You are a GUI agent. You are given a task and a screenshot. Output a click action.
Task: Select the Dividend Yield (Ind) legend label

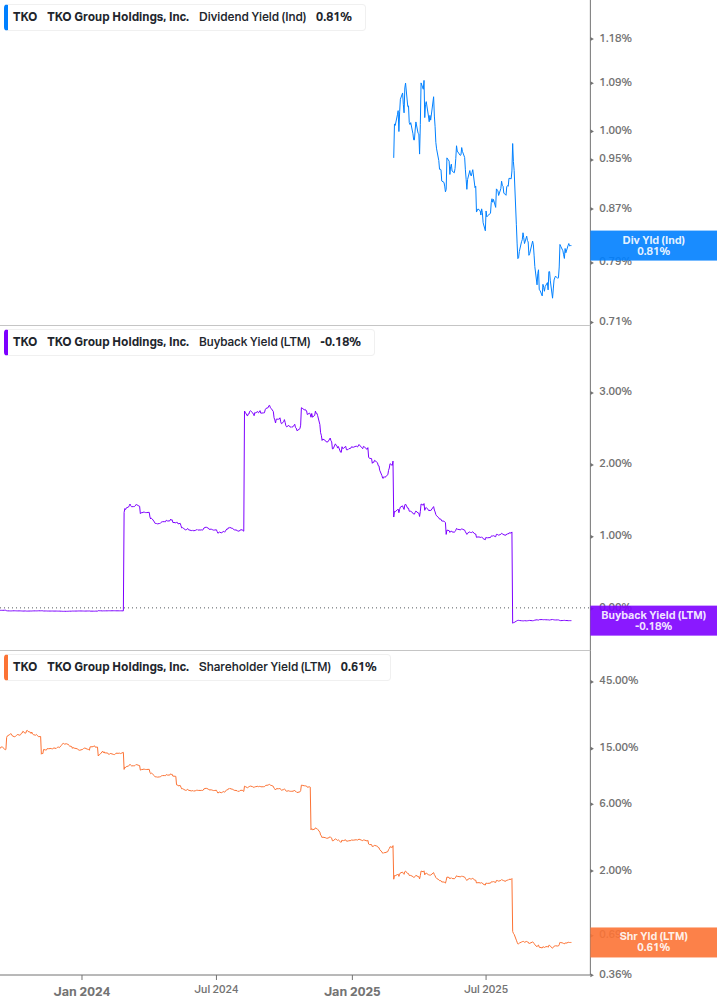253,17
